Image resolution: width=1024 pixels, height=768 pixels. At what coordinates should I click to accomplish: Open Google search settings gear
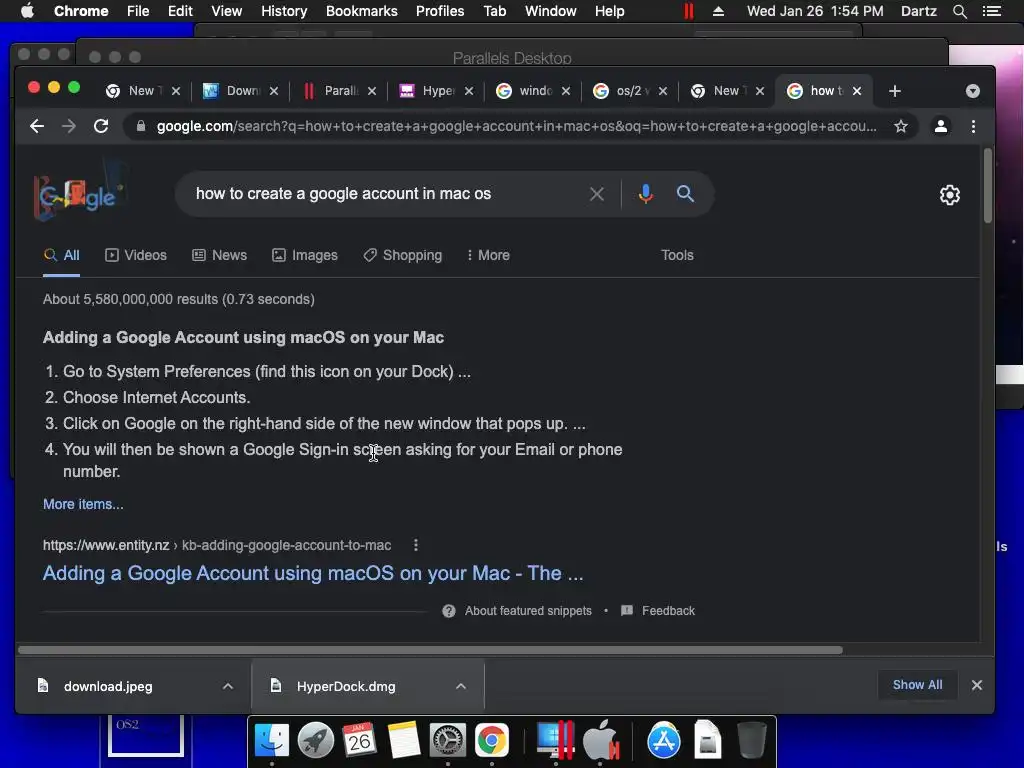click(950, 195)
